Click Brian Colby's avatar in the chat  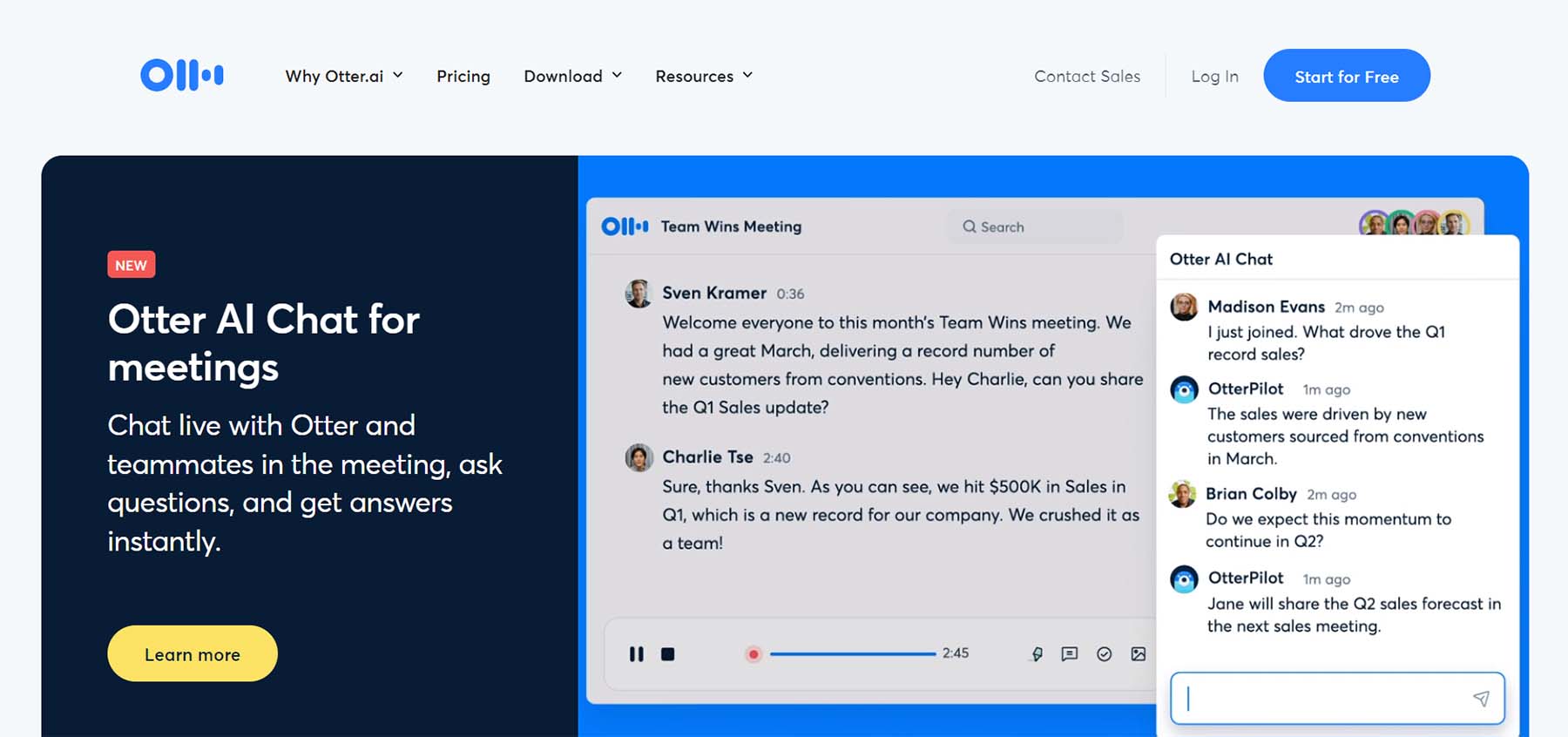[1182, 494]
